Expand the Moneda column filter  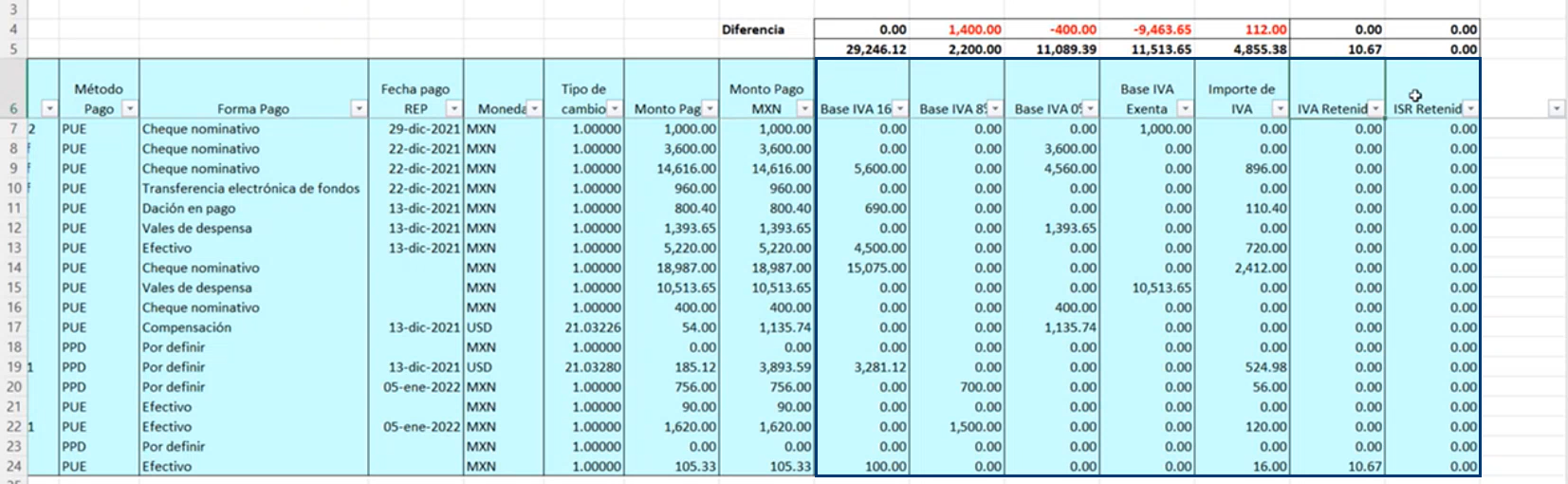click(535, 109)
